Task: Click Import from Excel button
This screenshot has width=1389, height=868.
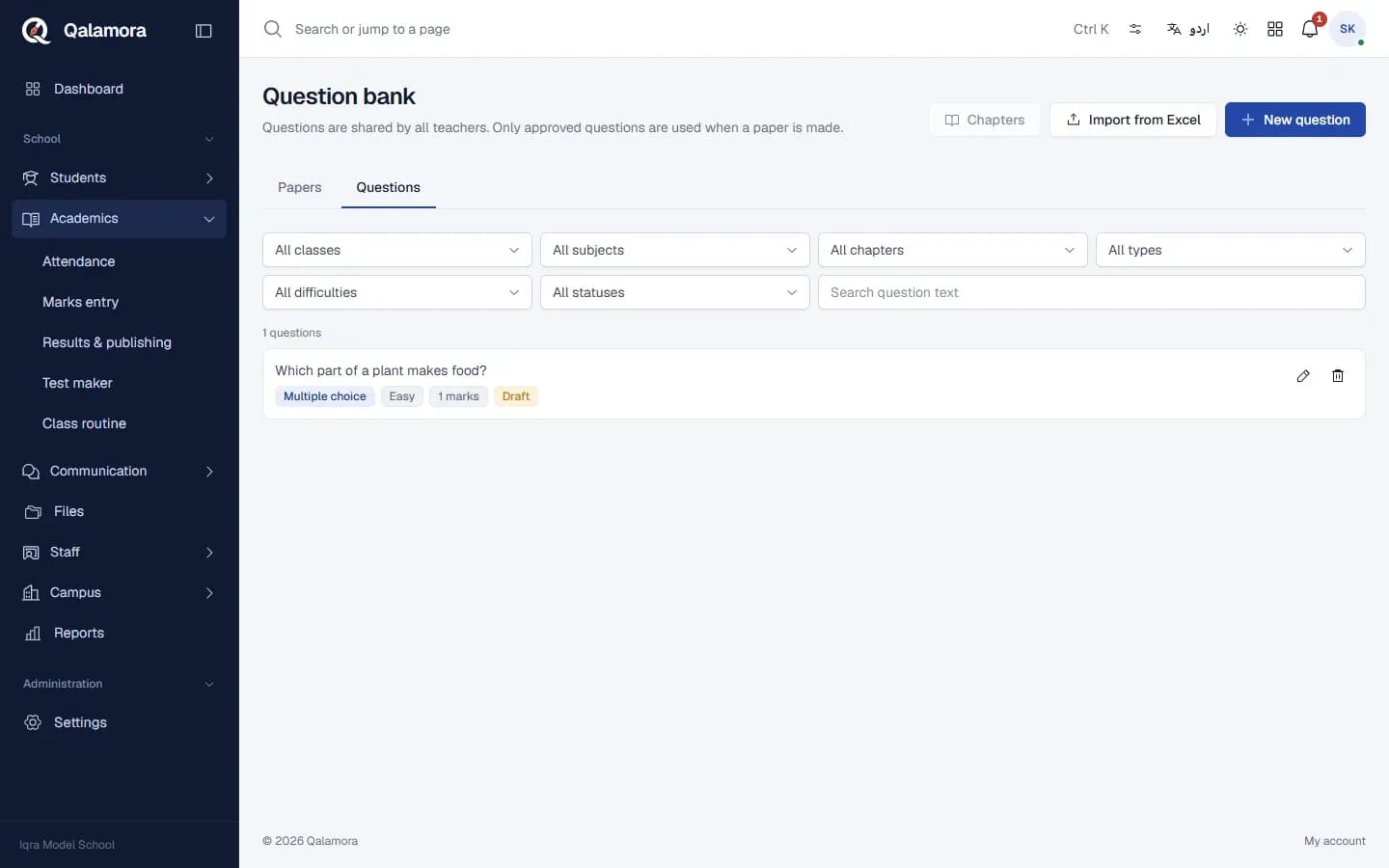Action: coord(1133,120)
